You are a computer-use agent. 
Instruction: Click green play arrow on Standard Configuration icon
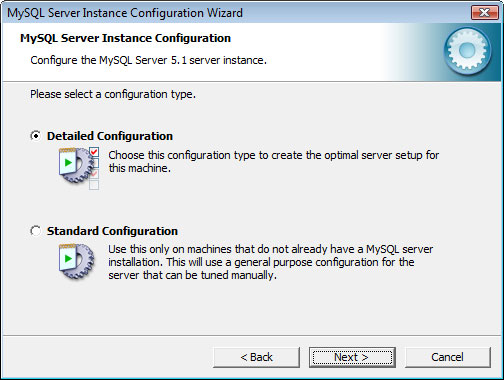tap(68, 258)
